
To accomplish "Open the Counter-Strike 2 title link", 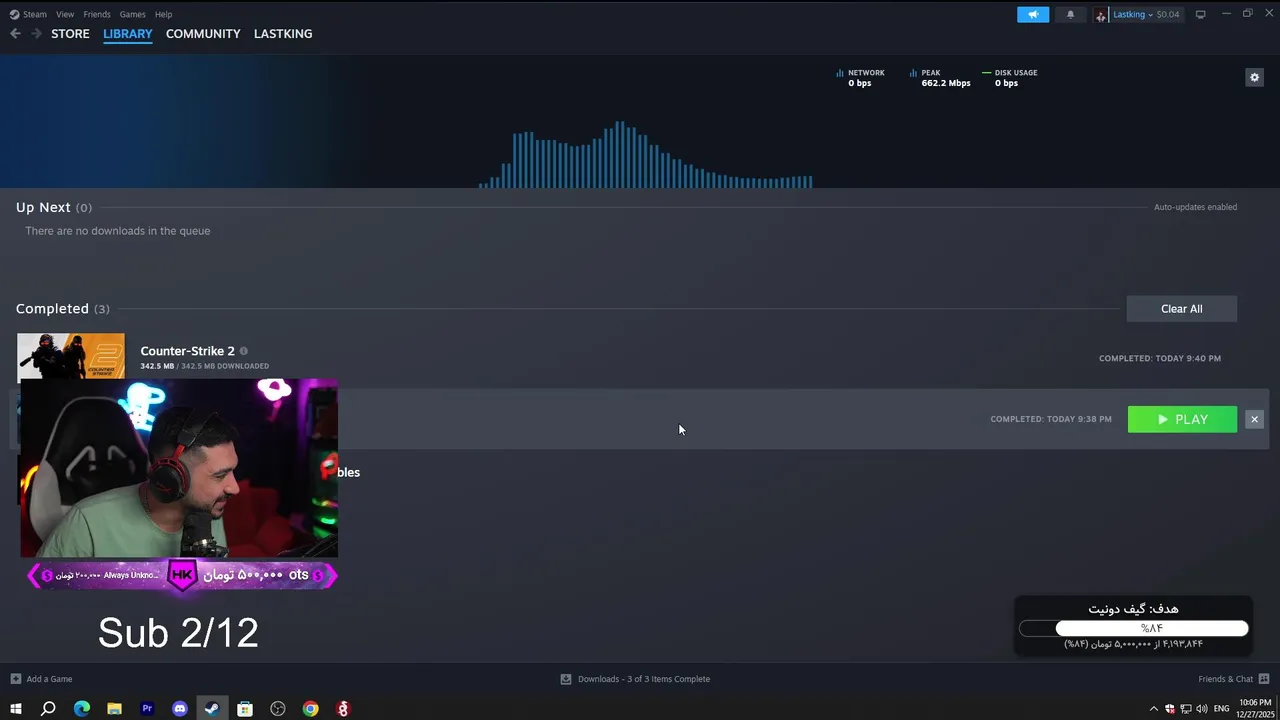I will pos(187,351).
